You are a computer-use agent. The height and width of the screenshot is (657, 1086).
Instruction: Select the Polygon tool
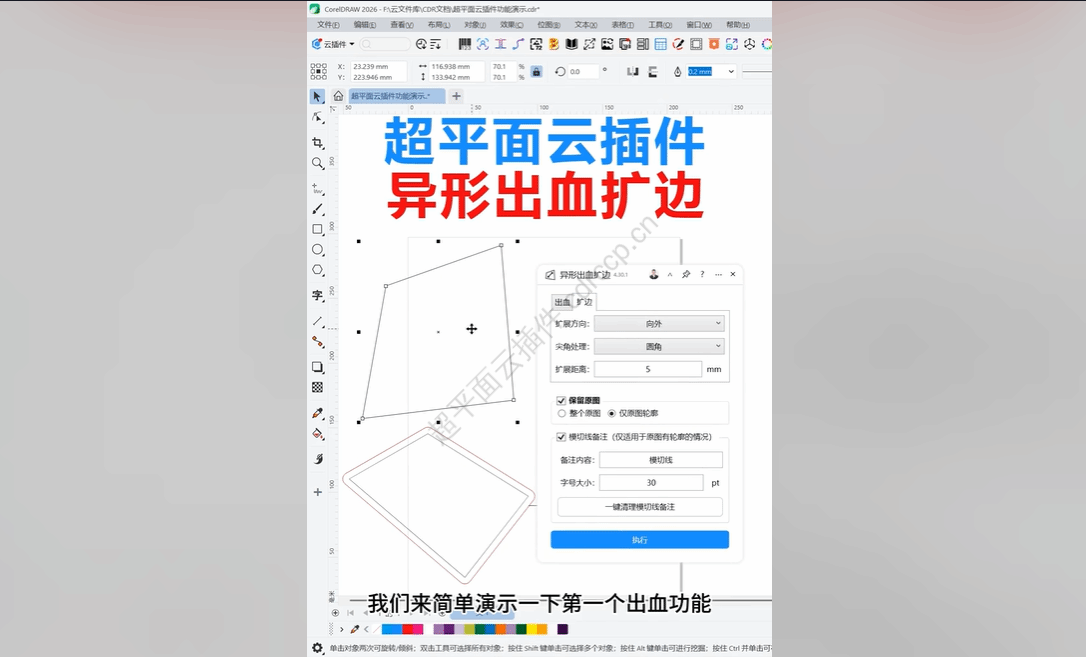point(317,270)
